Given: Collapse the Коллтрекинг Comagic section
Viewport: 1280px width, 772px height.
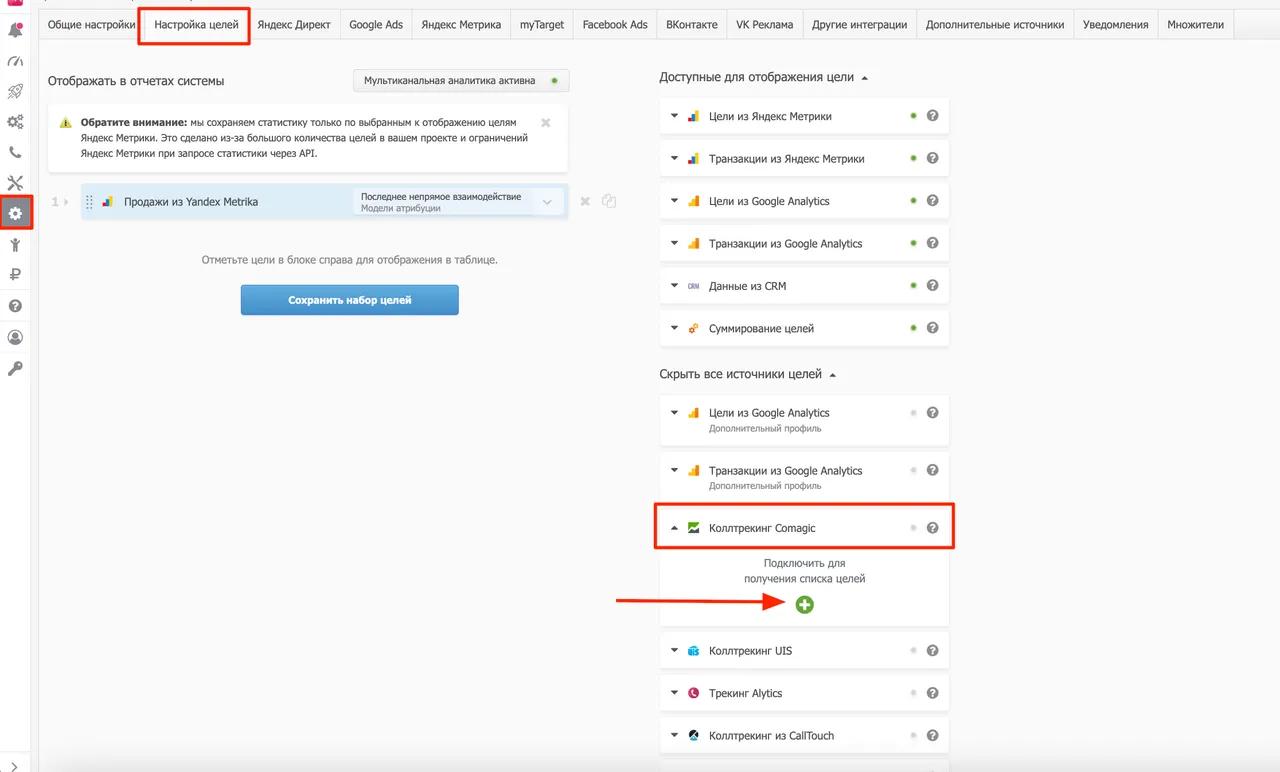Looking at the screenshot, I should 675,528.
